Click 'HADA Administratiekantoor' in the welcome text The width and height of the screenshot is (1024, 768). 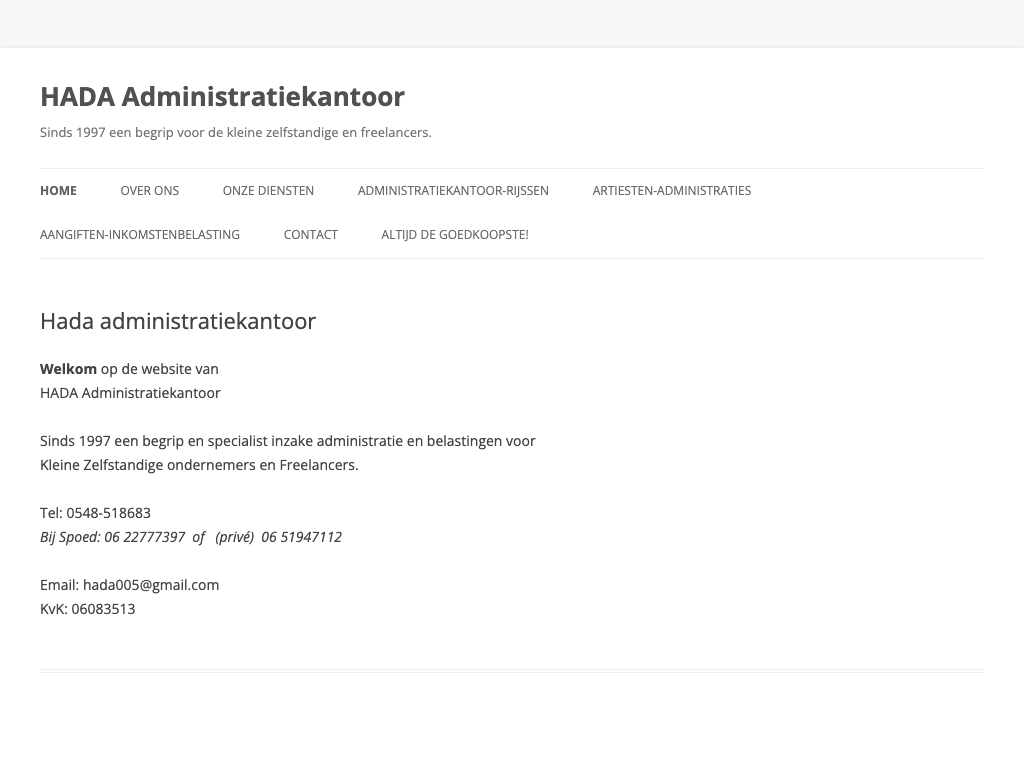click(130, 393)
